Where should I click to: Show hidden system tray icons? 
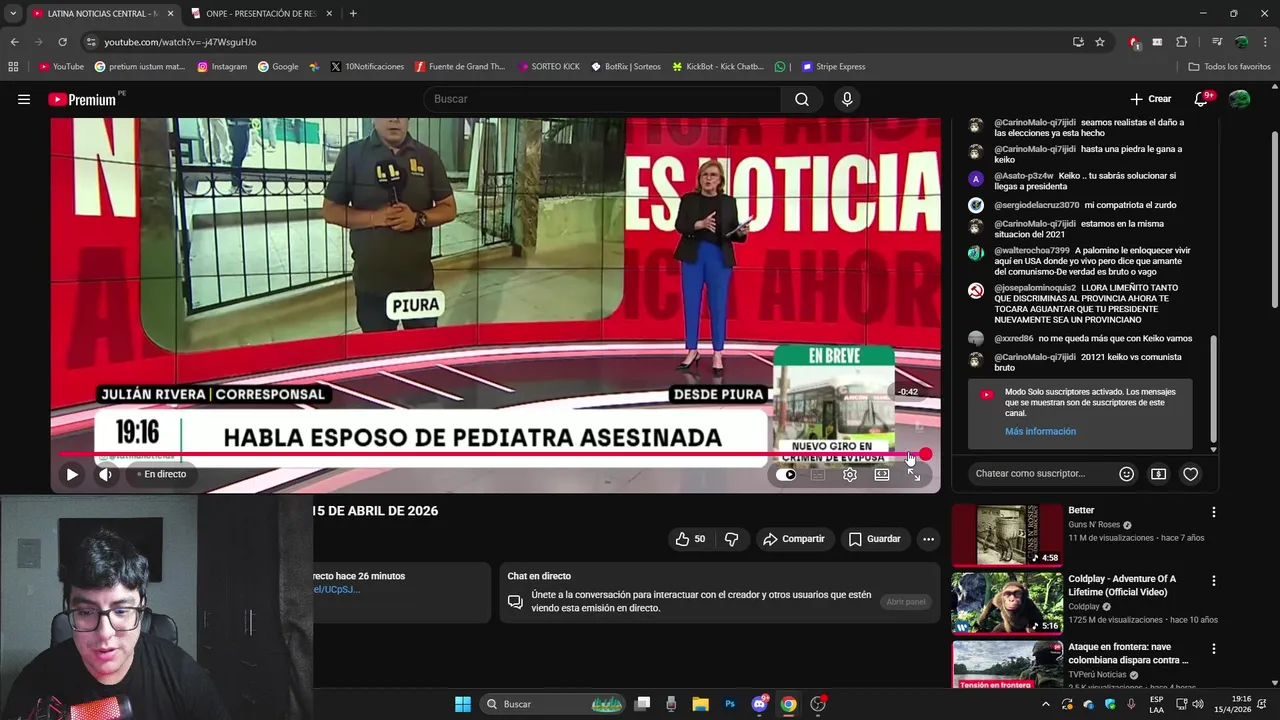click(1046, 704)
